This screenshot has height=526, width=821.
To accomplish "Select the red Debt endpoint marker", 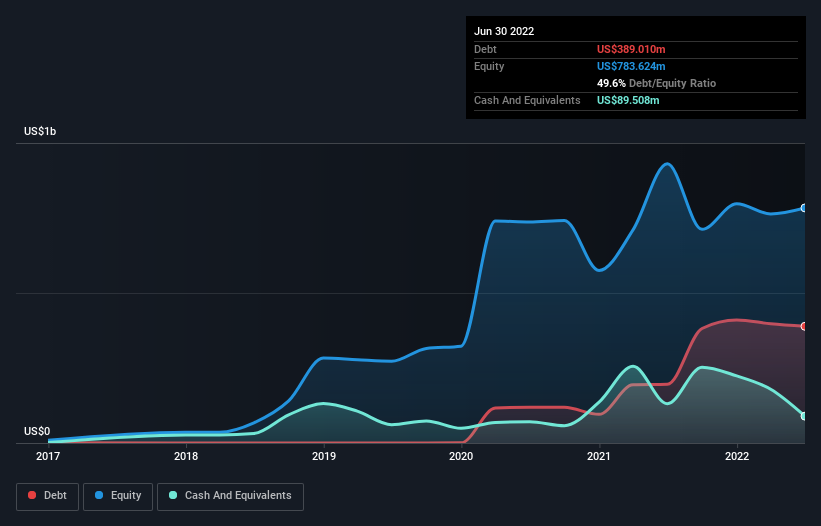I will [804, 326].
